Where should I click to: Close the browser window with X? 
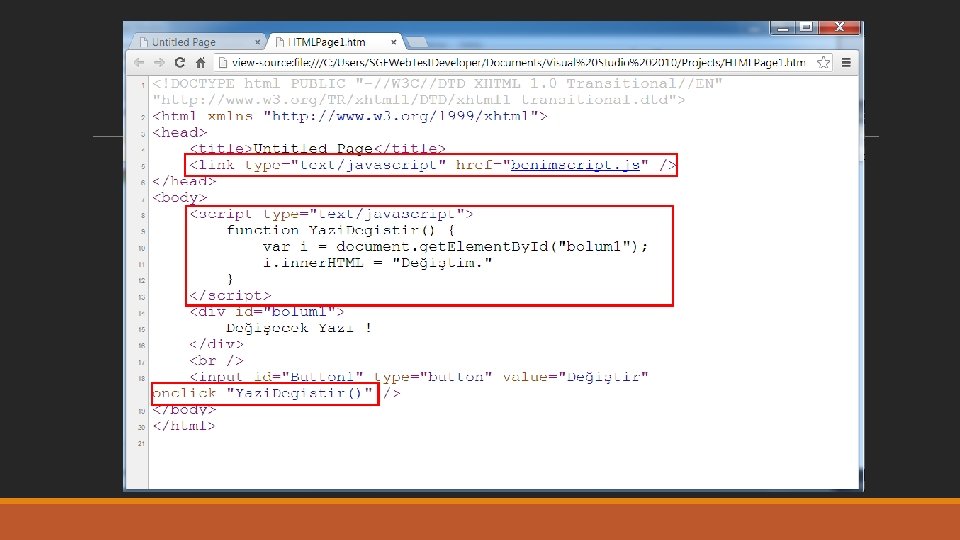(x=839, y=28)
